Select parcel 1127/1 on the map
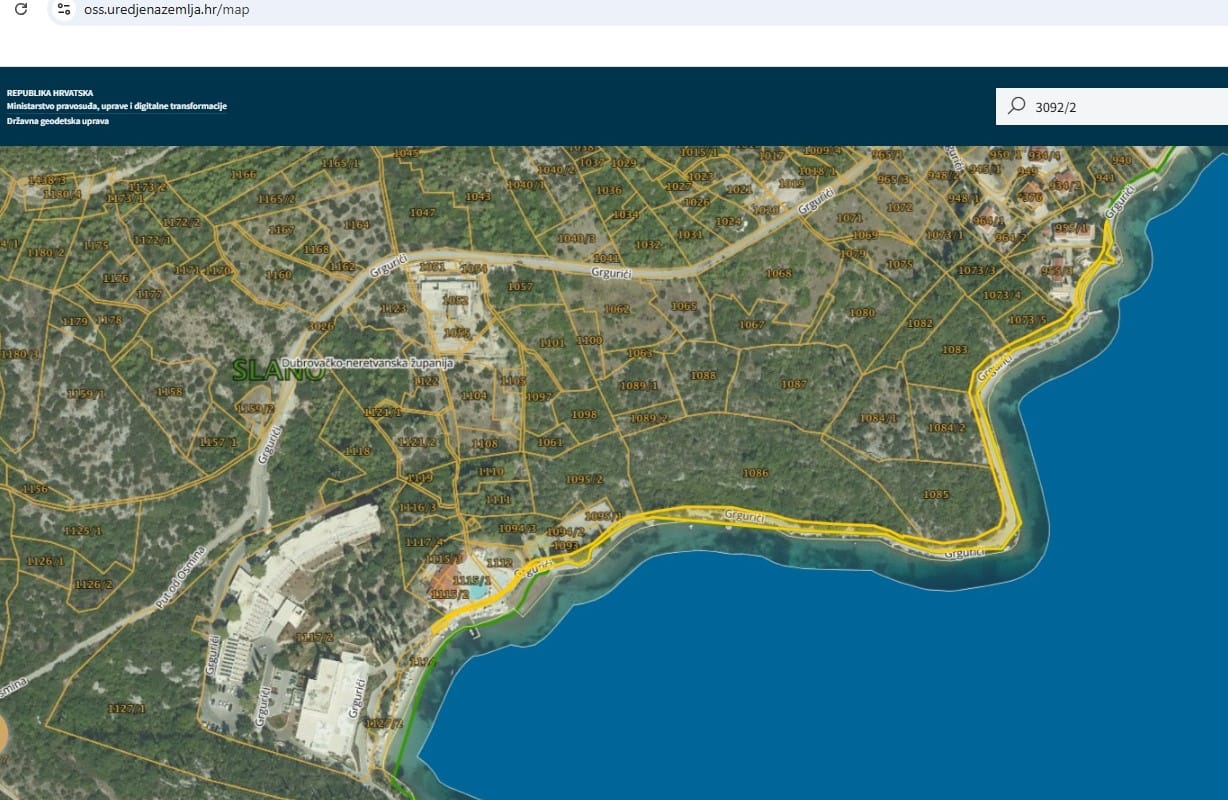Image resolution: width=1228 pixels, height=800 pixels. 127,708
